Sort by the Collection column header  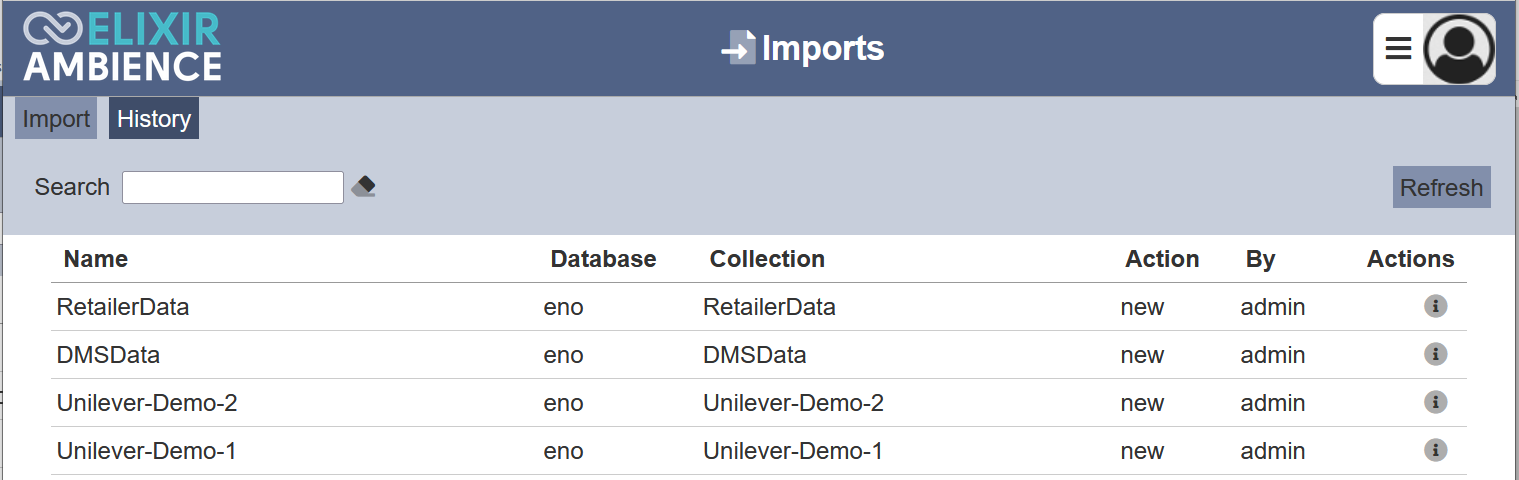tap(767, 259)
